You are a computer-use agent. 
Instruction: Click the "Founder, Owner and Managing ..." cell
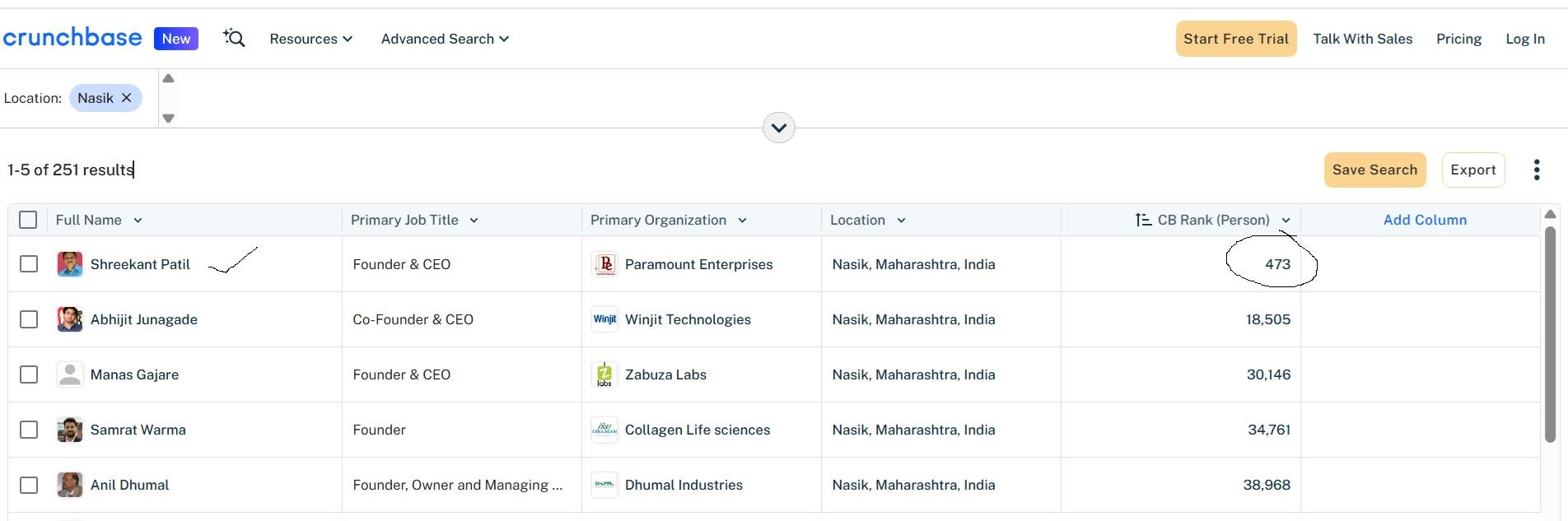pyautogui.click(x=458, y=485)
